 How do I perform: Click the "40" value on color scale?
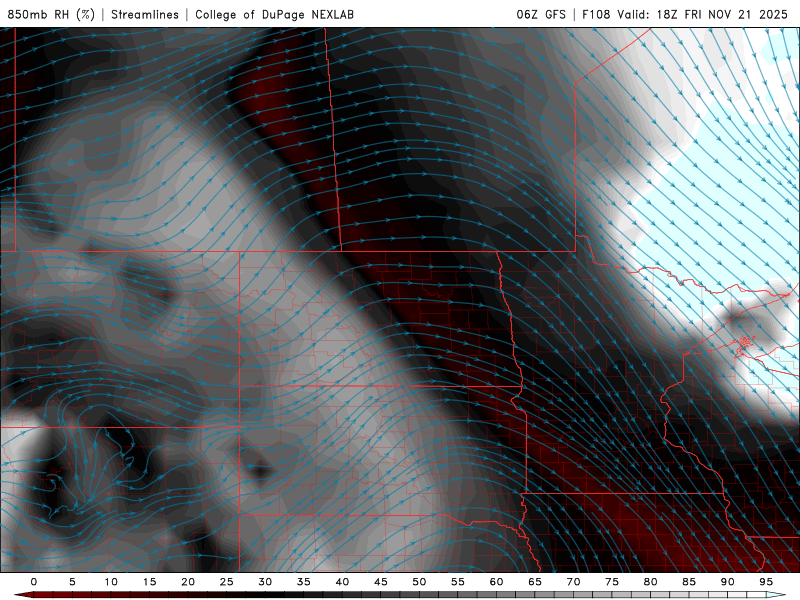click(x=342, y=582)
